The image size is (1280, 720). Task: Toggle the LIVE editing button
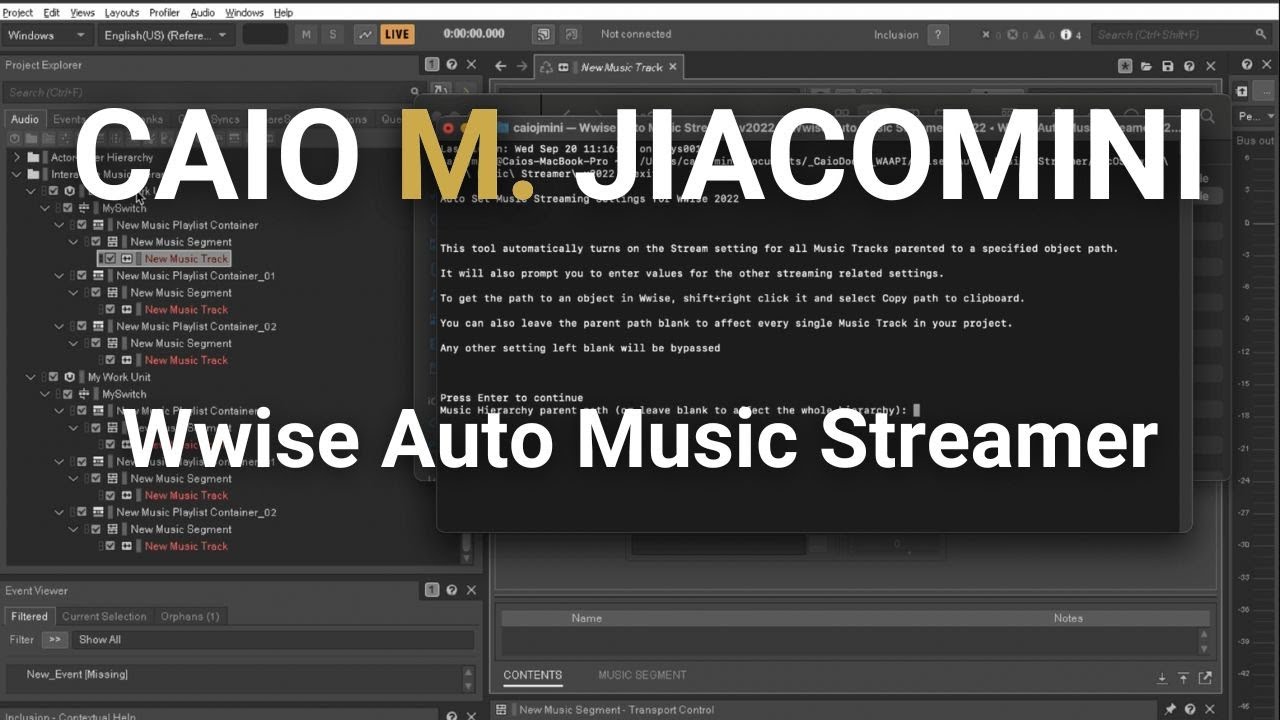[397, 34]
